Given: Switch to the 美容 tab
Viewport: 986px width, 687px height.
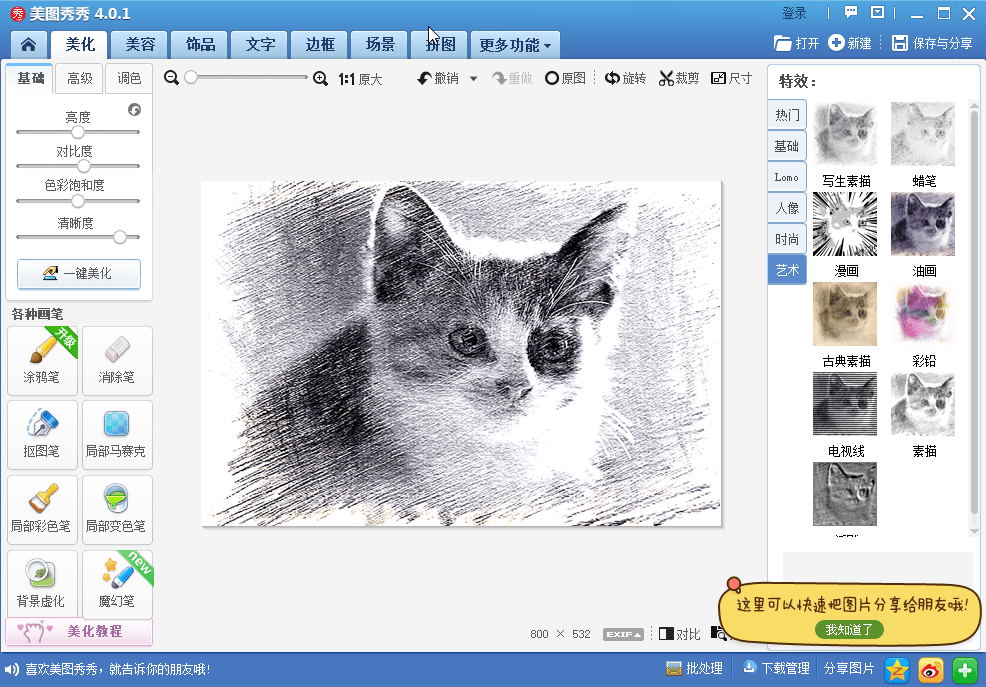Looking at the screenshot, I should [140, 45].
